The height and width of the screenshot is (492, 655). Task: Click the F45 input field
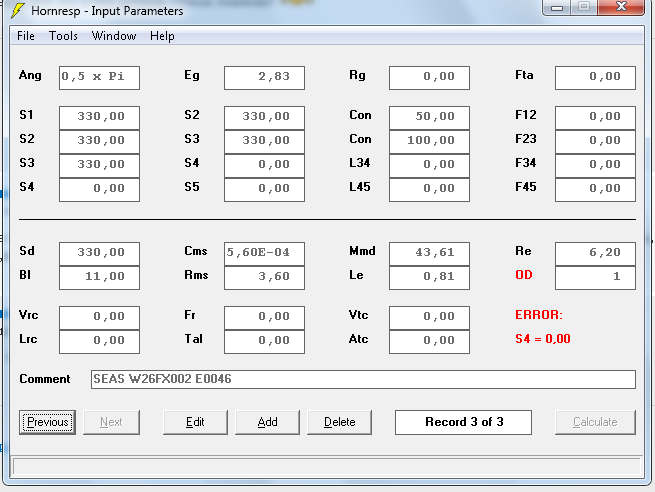pos(595,190)
